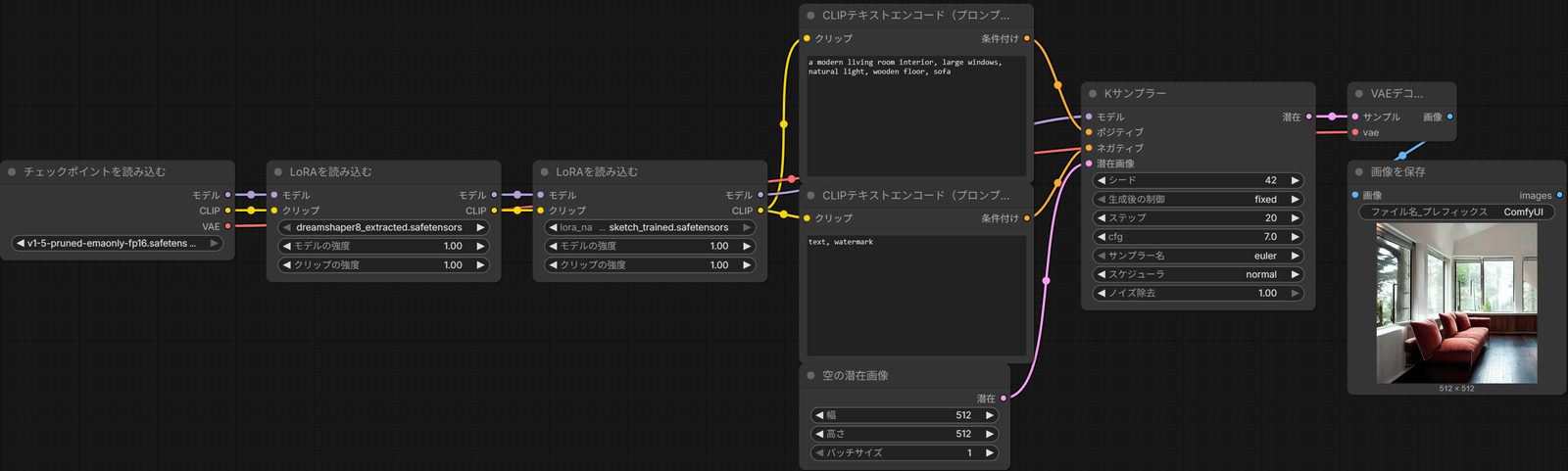Increase 高さ with its right arrow

pyautogui.click(x=990, y=434)
